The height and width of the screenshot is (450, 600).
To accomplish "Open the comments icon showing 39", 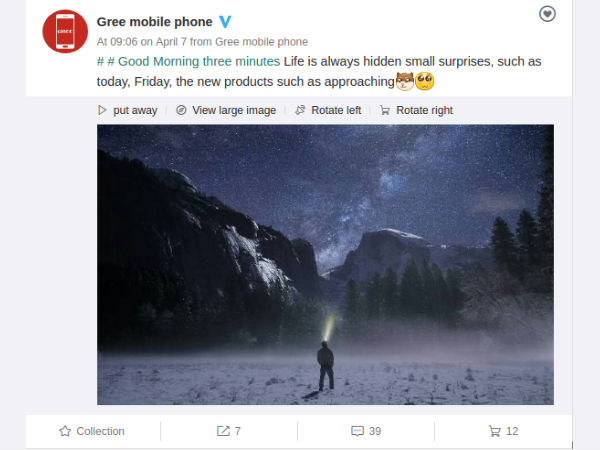I will click(x=357, y=431).
